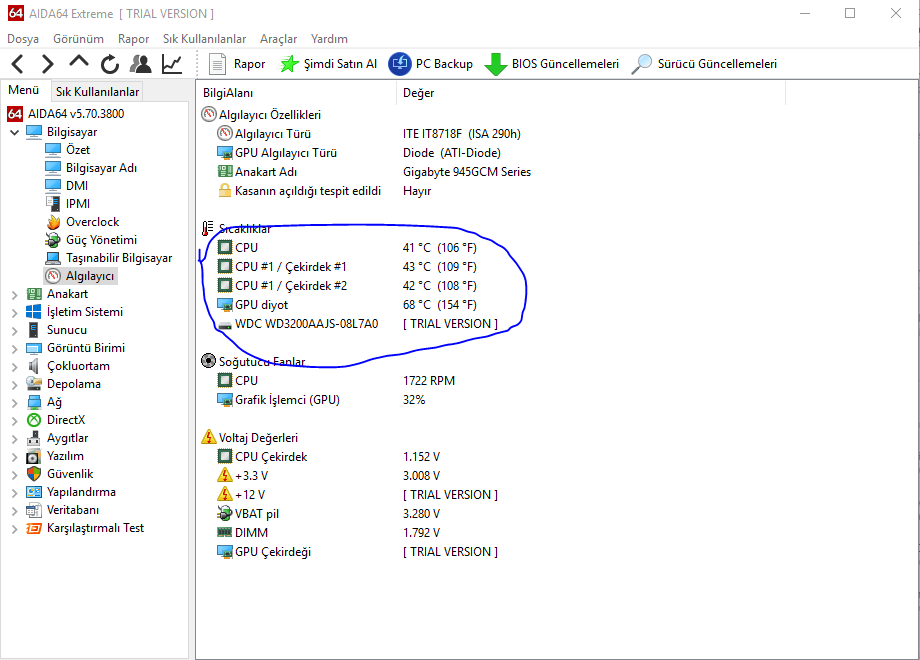The image size is (920, 660).
Task: Select the GPU Çekirdeği row
Action: click(357, 552)
